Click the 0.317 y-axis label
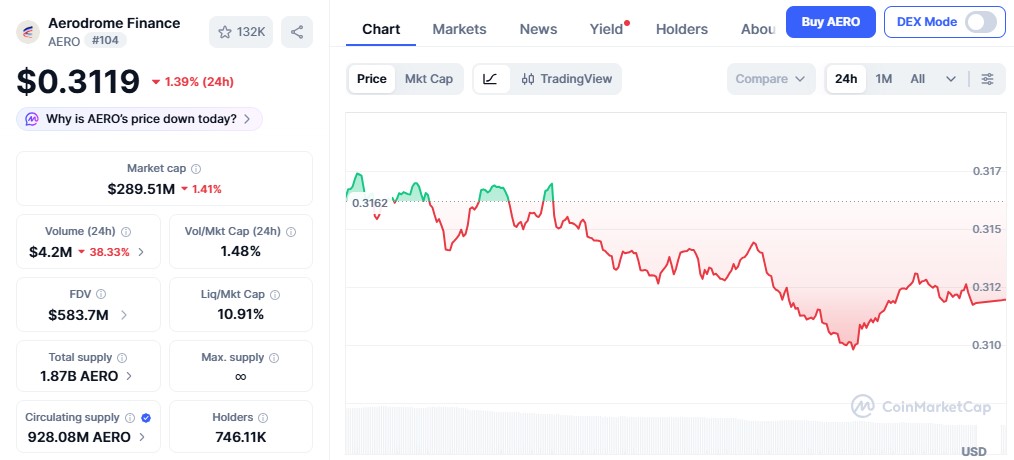 pos(987,171)
